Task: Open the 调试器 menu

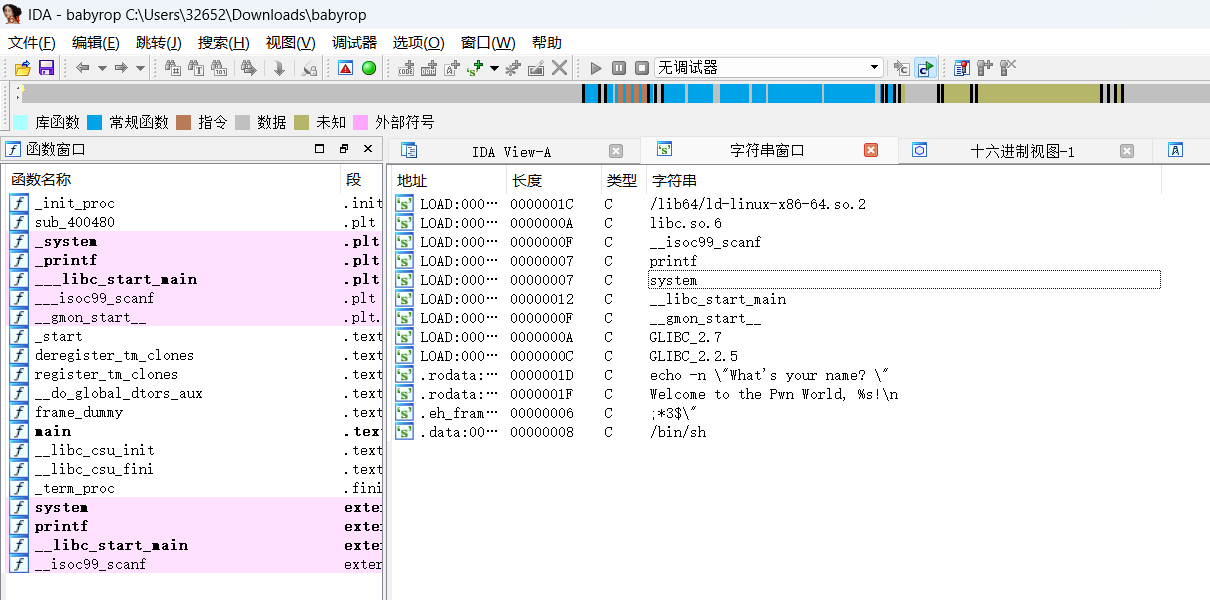Action: [354, 43]
